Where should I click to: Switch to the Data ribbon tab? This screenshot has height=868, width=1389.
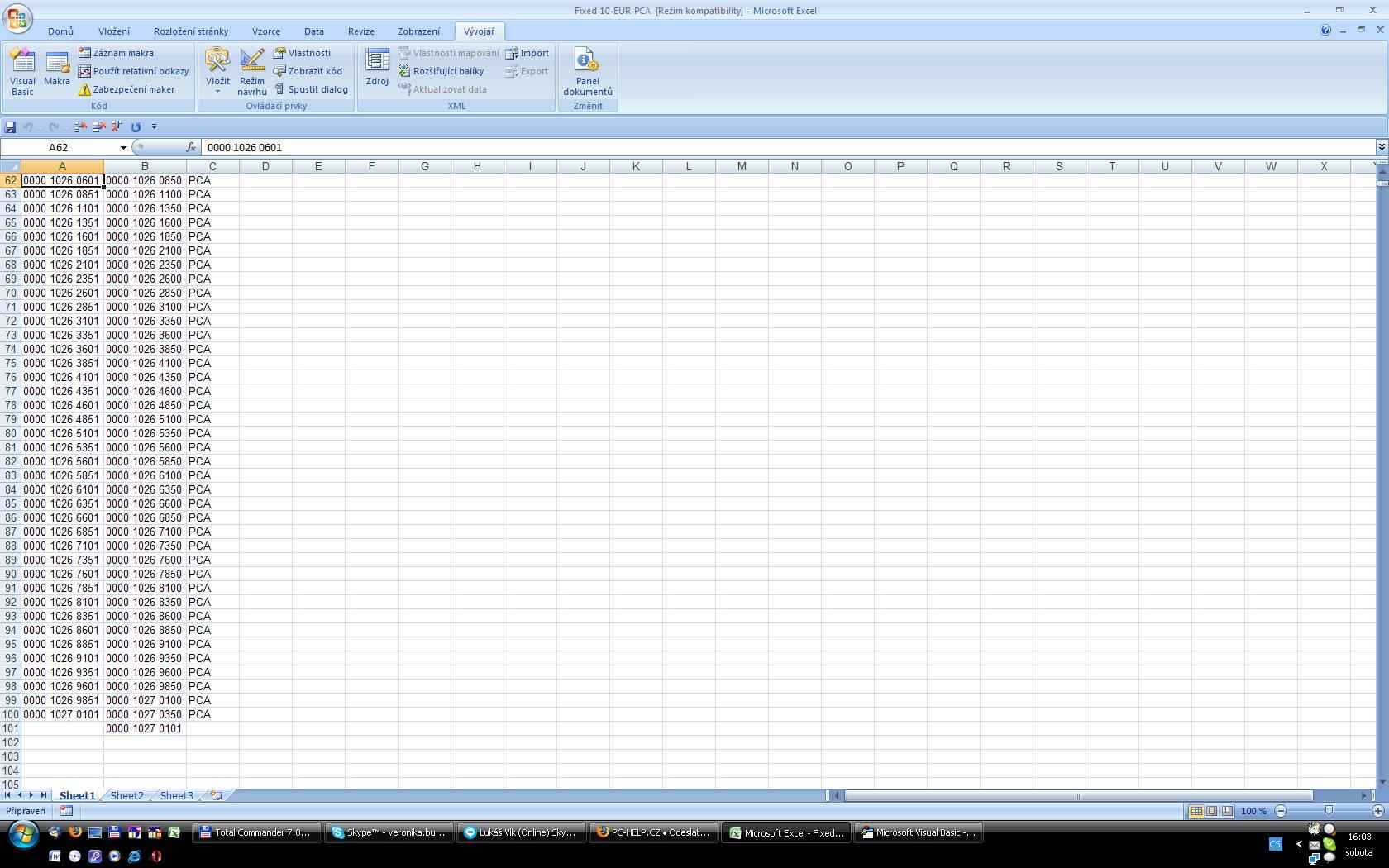tap(313, 31)
